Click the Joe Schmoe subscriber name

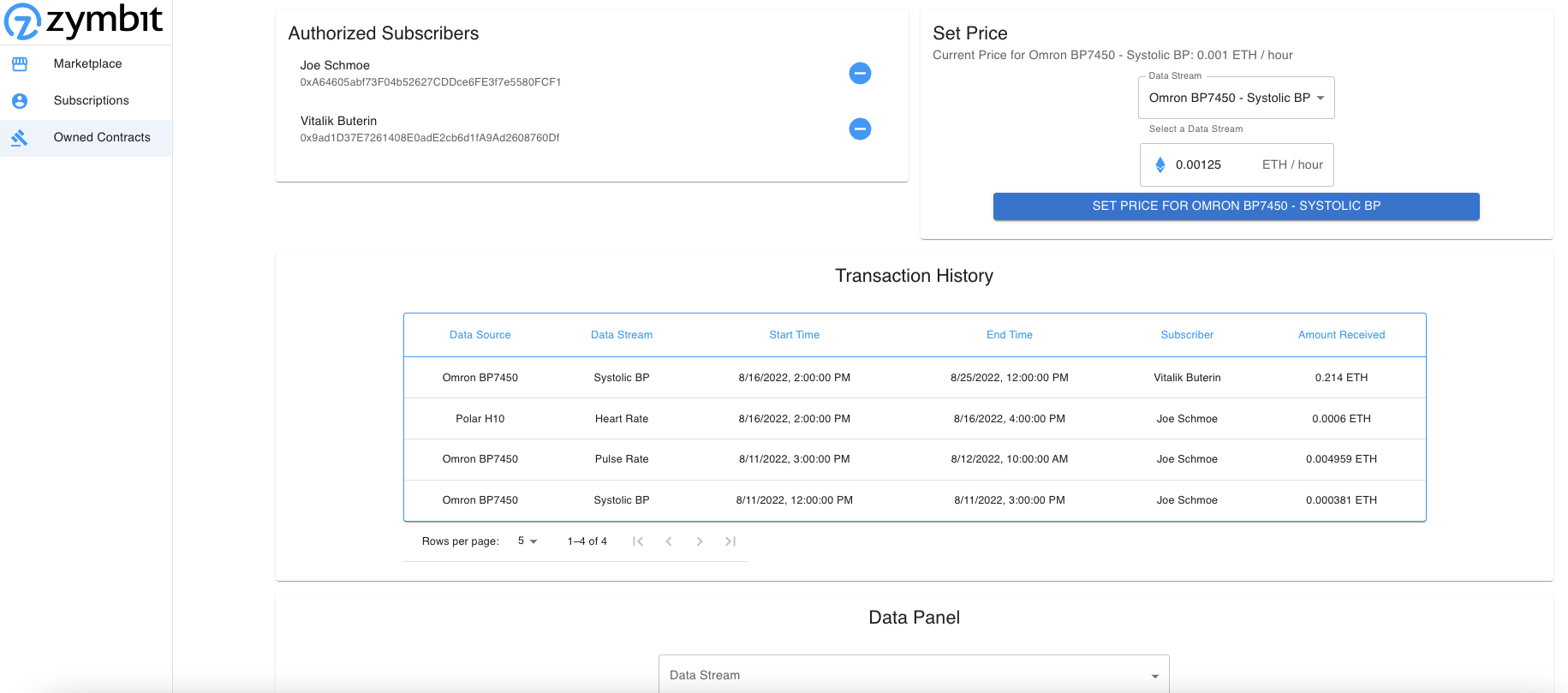click(x=335, y=65)
